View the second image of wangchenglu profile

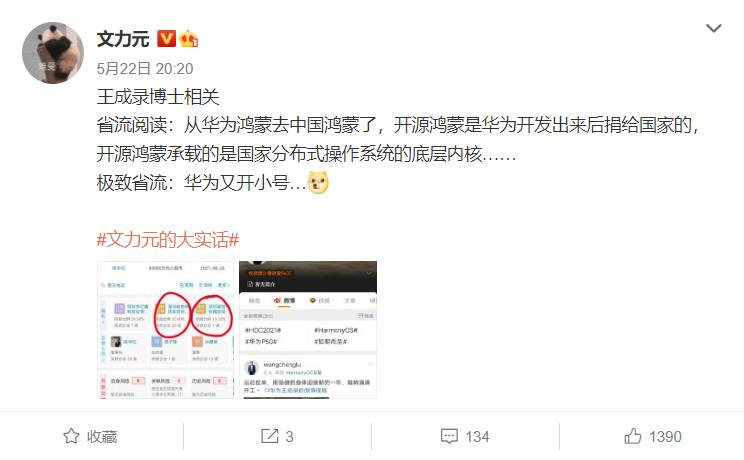(x=308, y=330)
